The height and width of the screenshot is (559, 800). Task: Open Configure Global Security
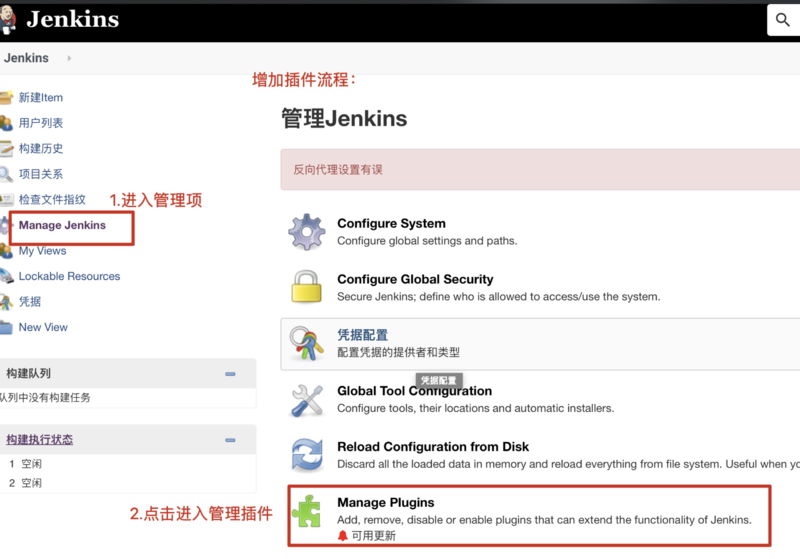coord(415,279)
